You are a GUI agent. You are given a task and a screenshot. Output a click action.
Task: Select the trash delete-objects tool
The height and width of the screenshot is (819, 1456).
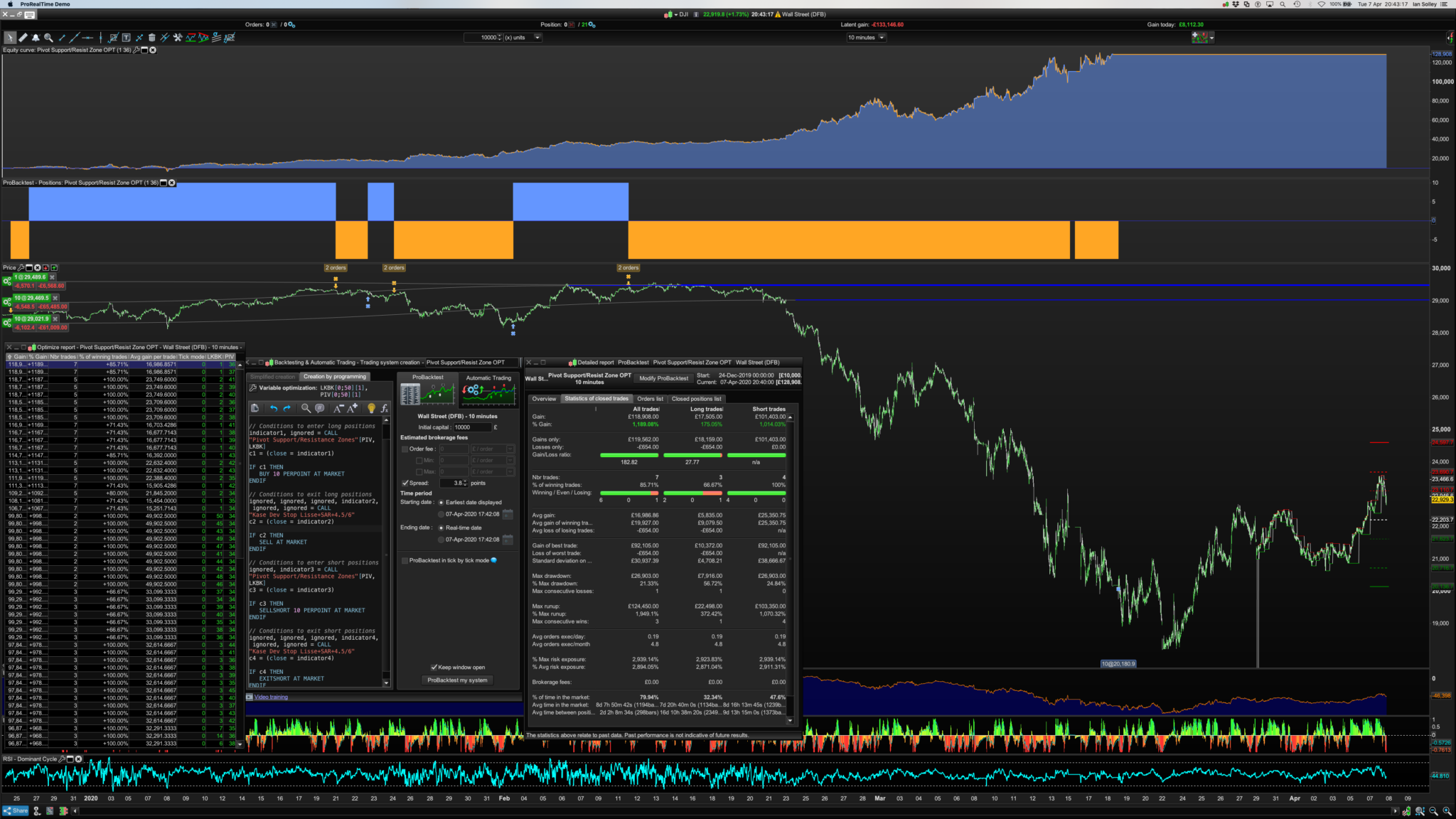tap(151, 38)
